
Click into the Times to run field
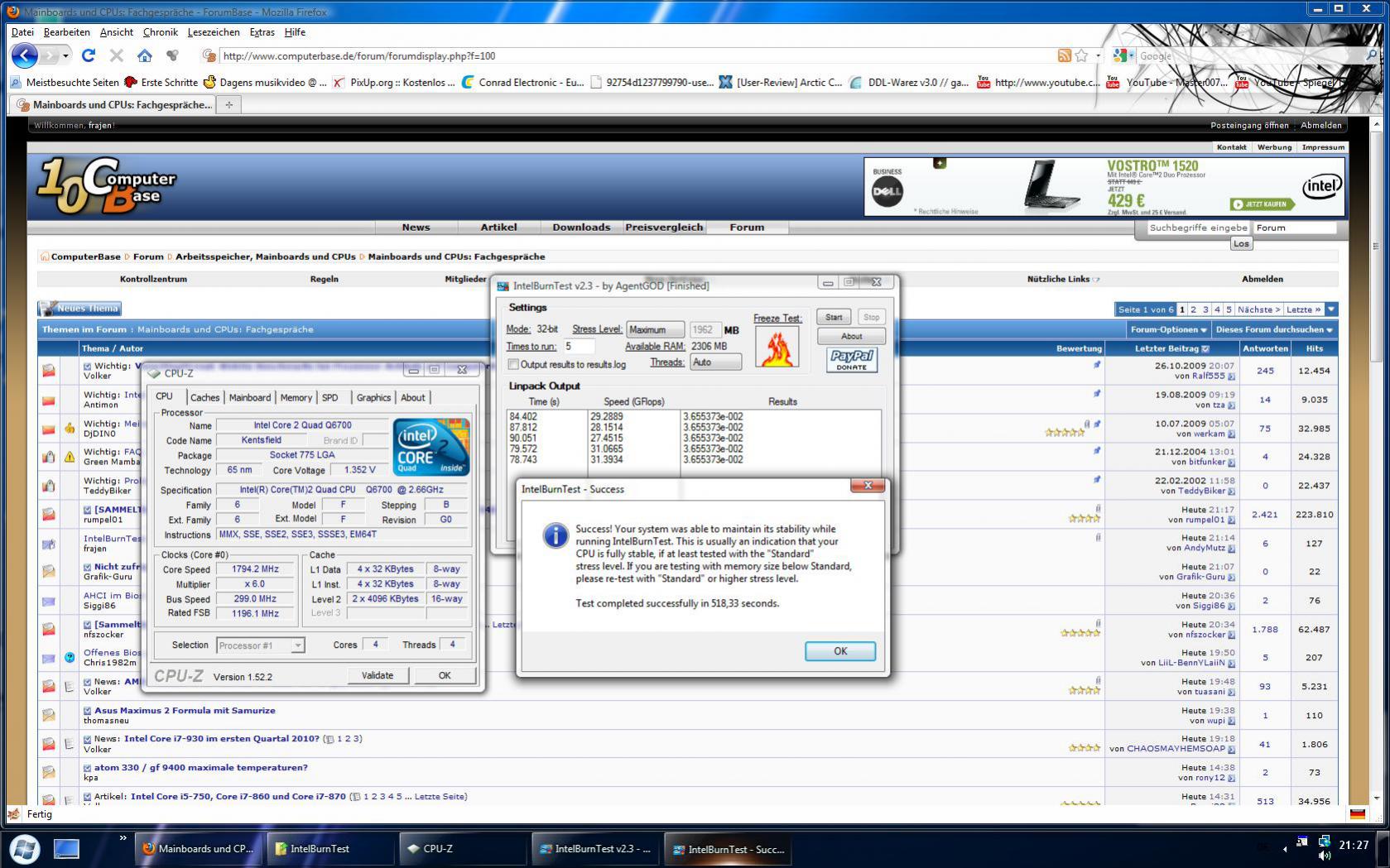pos(580,346)
